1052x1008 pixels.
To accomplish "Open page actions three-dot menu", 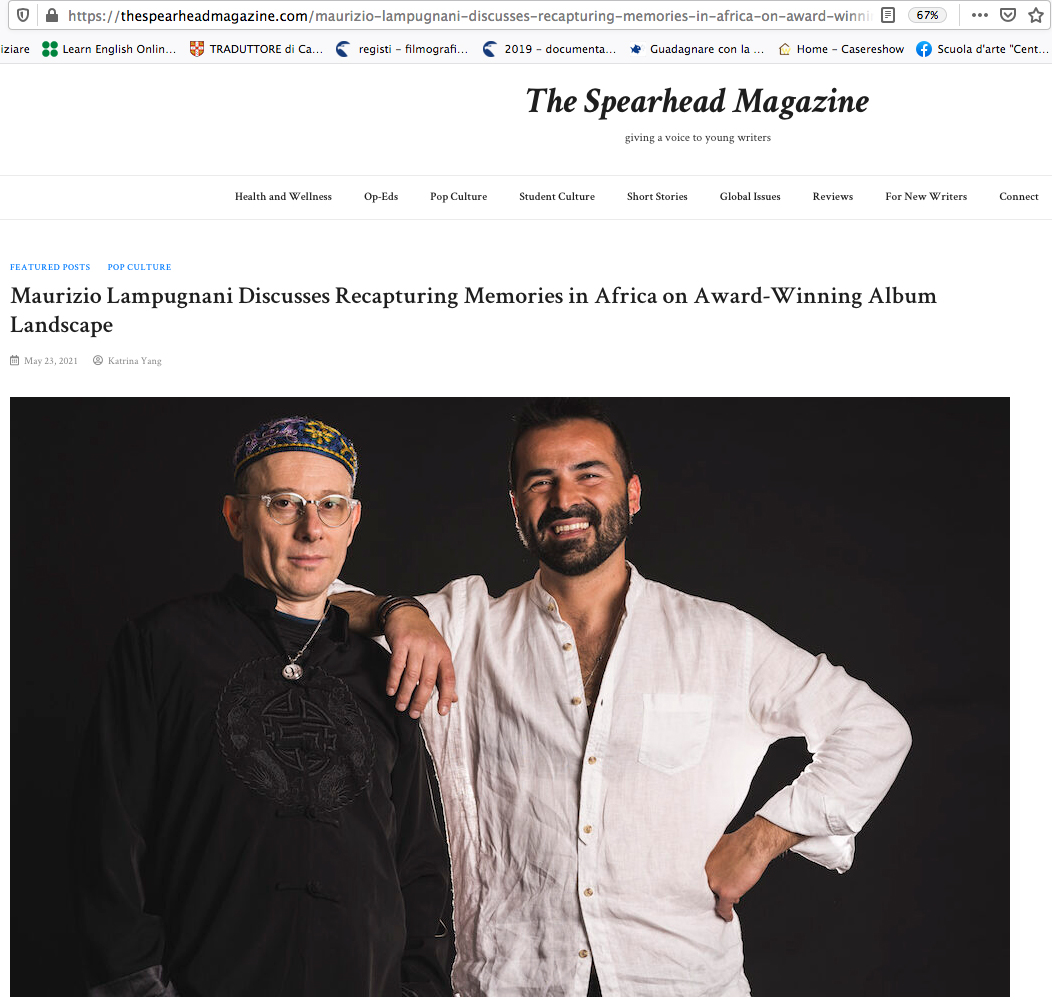I will point(980,15).
